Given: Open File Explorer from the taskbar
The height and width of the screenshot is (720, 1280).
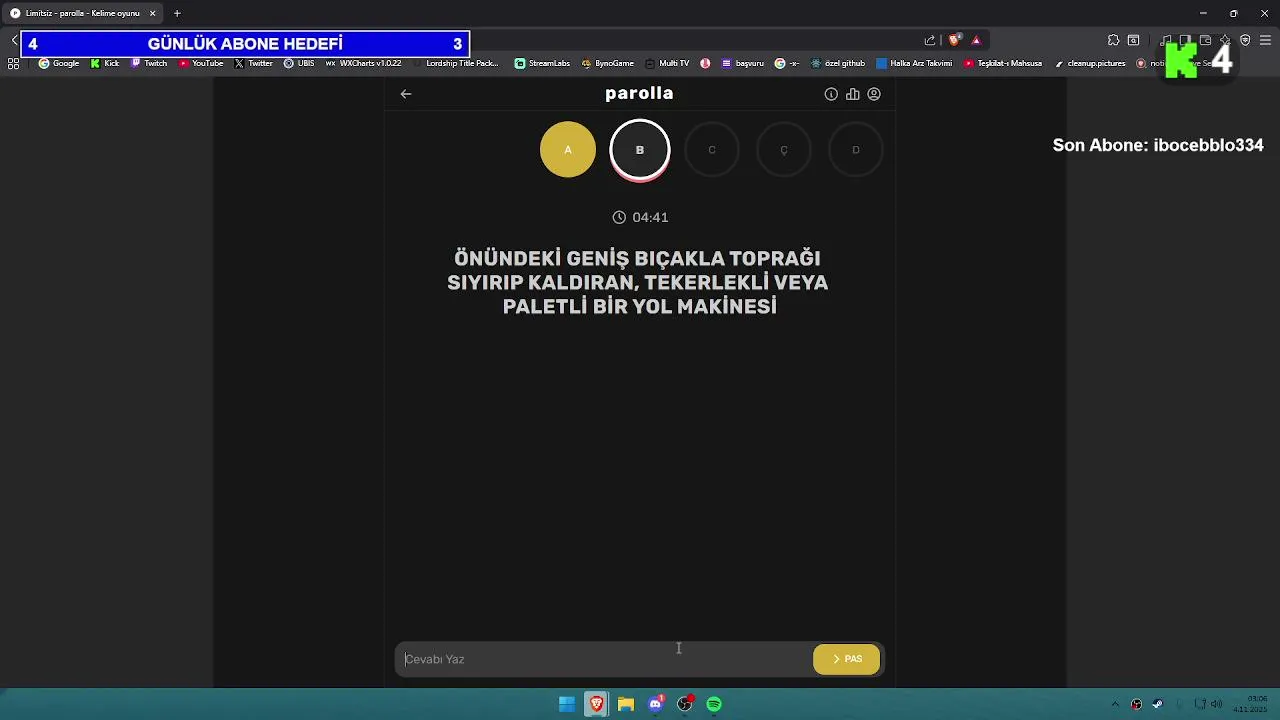Looking at the screenshot, I should tap(626, 704).
